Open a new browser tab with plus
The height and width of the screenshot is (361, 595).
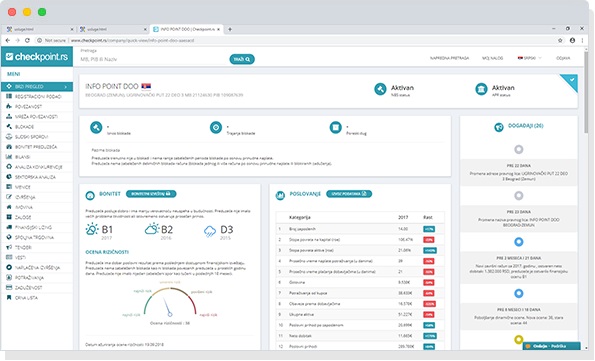[x=230, y=29]
